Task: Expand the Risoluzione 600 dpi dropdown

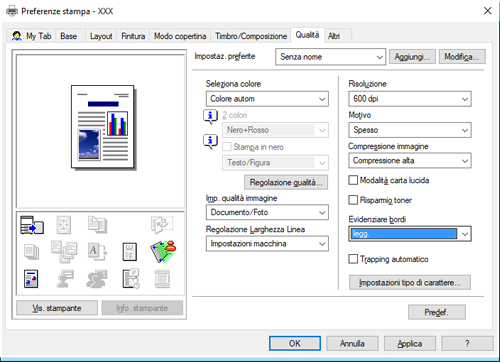Action: 410,99
